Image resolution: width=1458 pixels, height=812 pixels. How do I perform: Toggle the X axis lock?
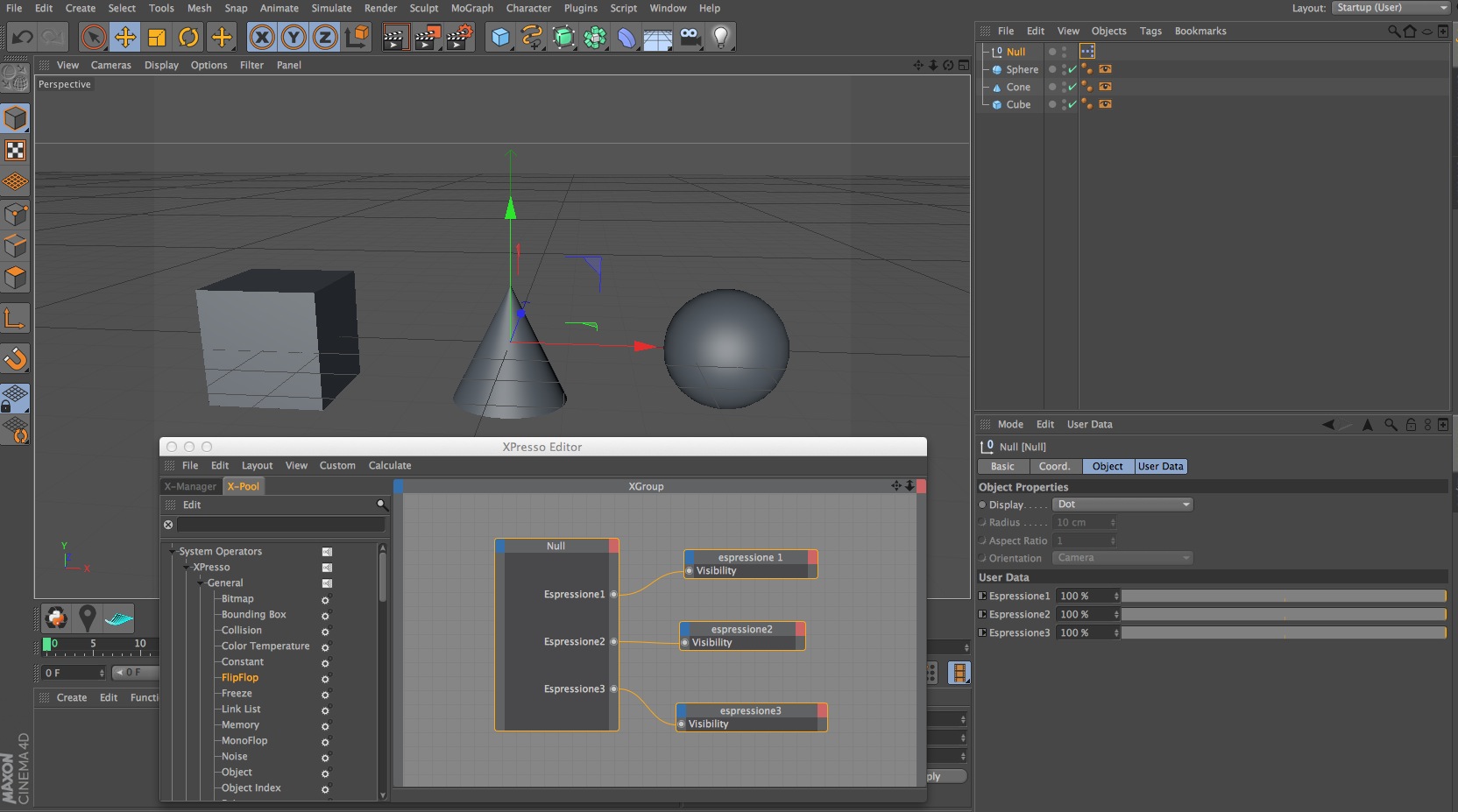coord(261,37)
